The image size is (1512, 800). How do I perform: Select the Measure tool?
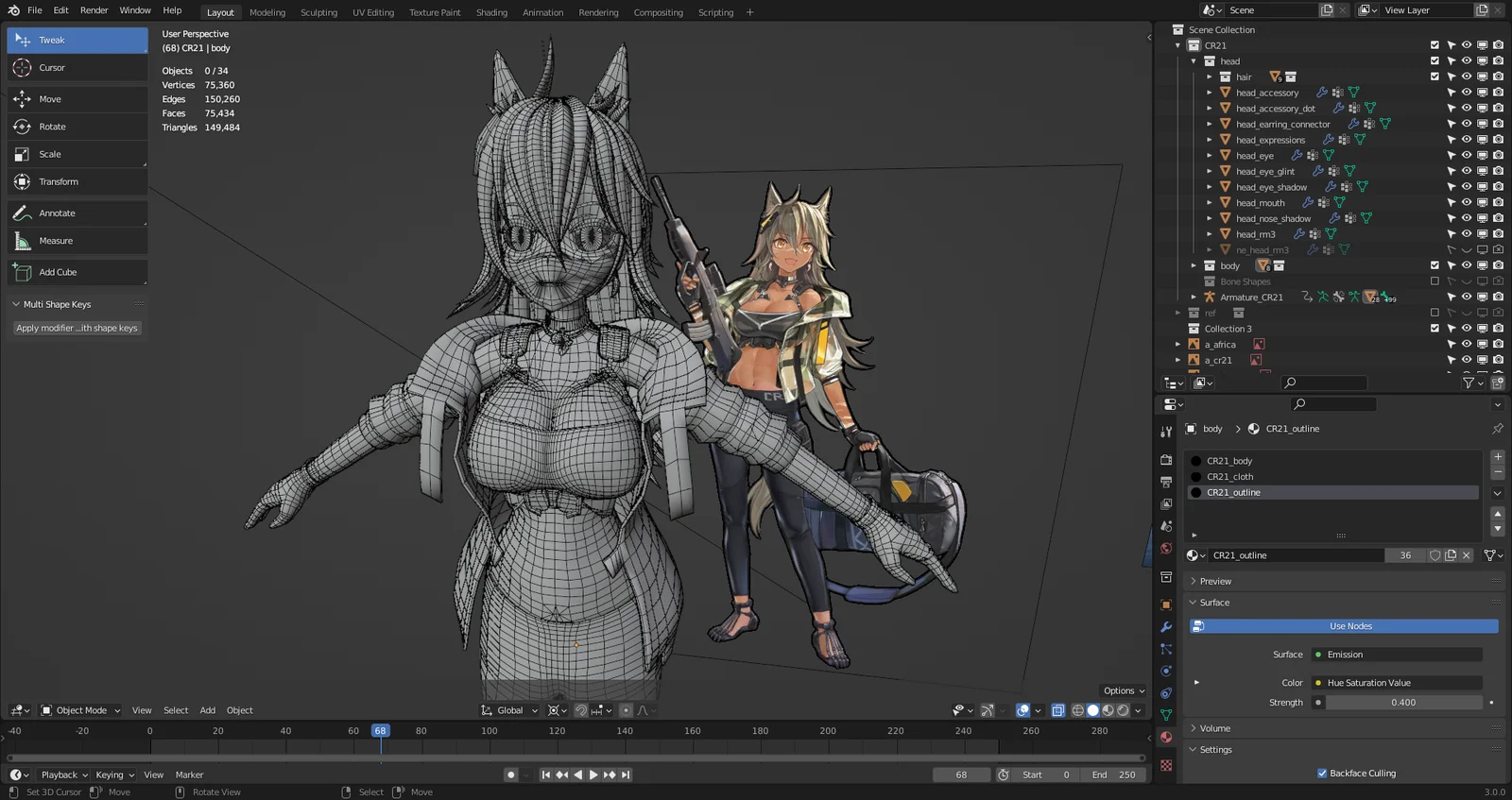coord(77,241)
